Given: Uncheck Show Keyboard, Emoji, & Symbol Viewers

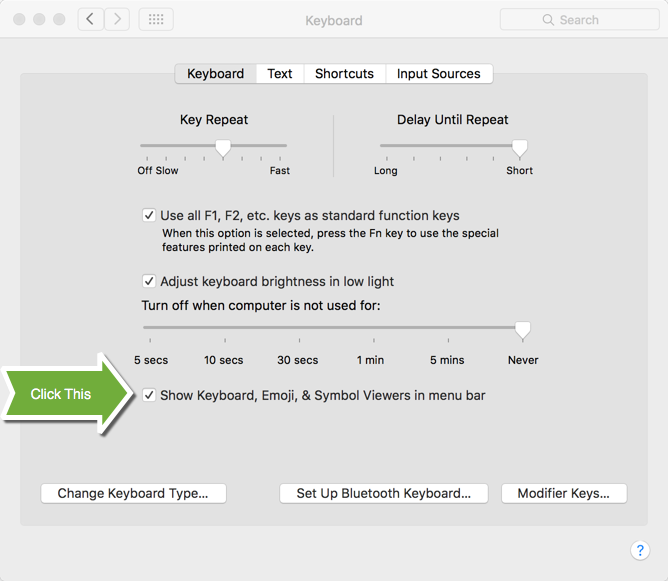Looking at the screenshot, I should click(149, 395).
